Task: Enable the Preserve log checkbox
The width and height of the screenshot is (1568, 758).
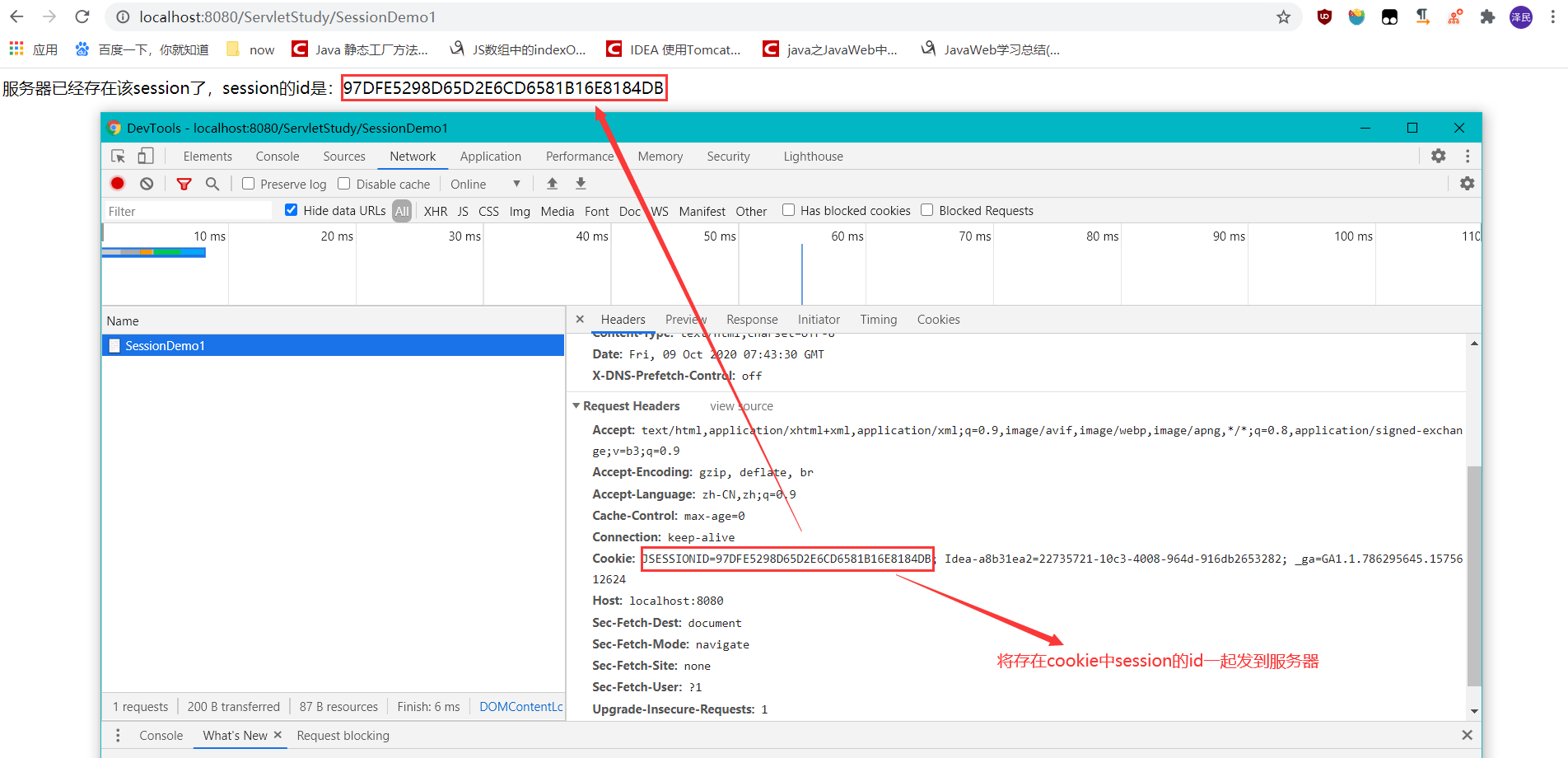Action: click(248, 184)
